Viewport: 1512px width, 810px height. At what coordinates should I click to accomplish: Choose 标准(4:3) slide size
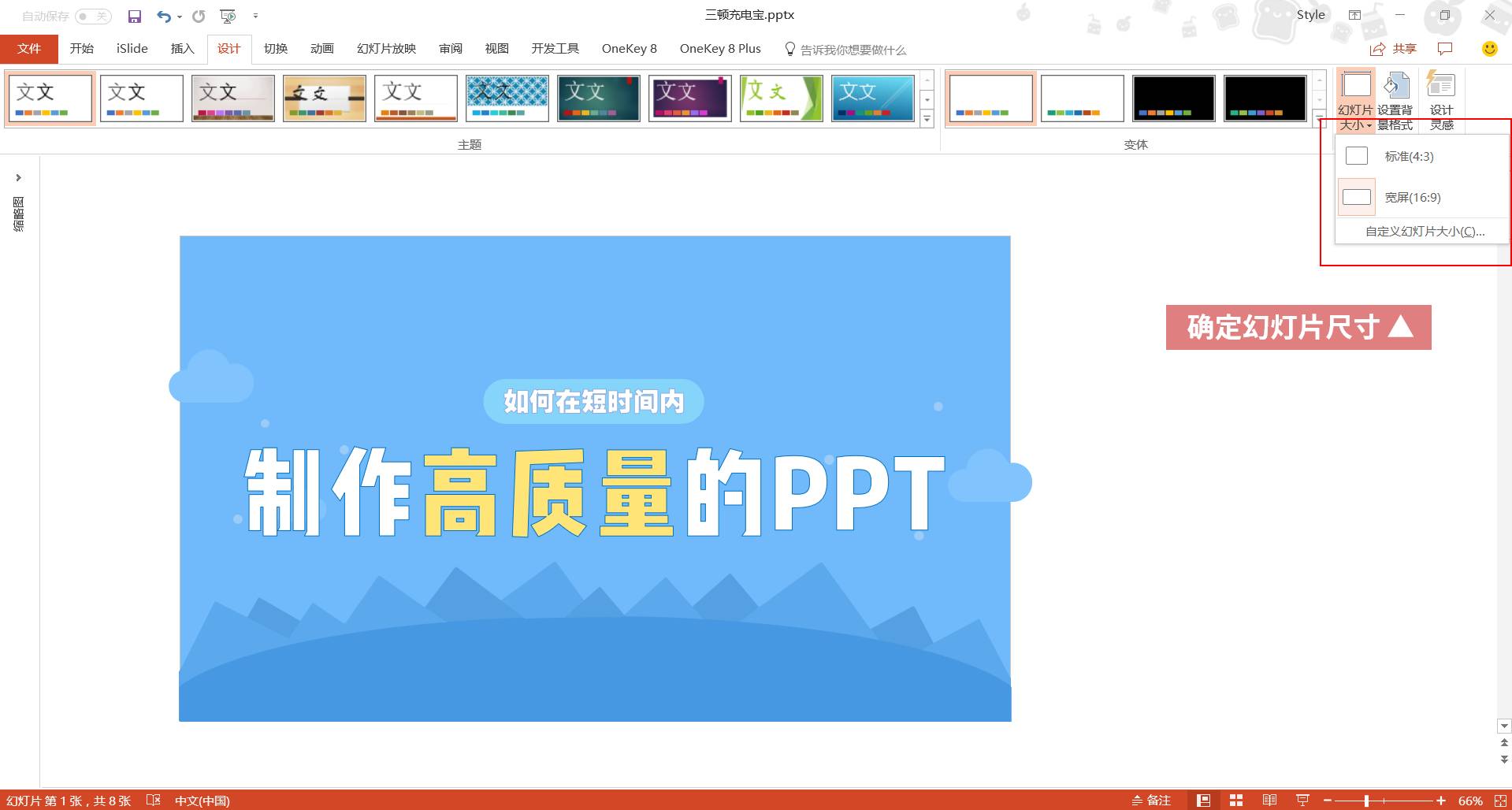[x=1421, y=156]
